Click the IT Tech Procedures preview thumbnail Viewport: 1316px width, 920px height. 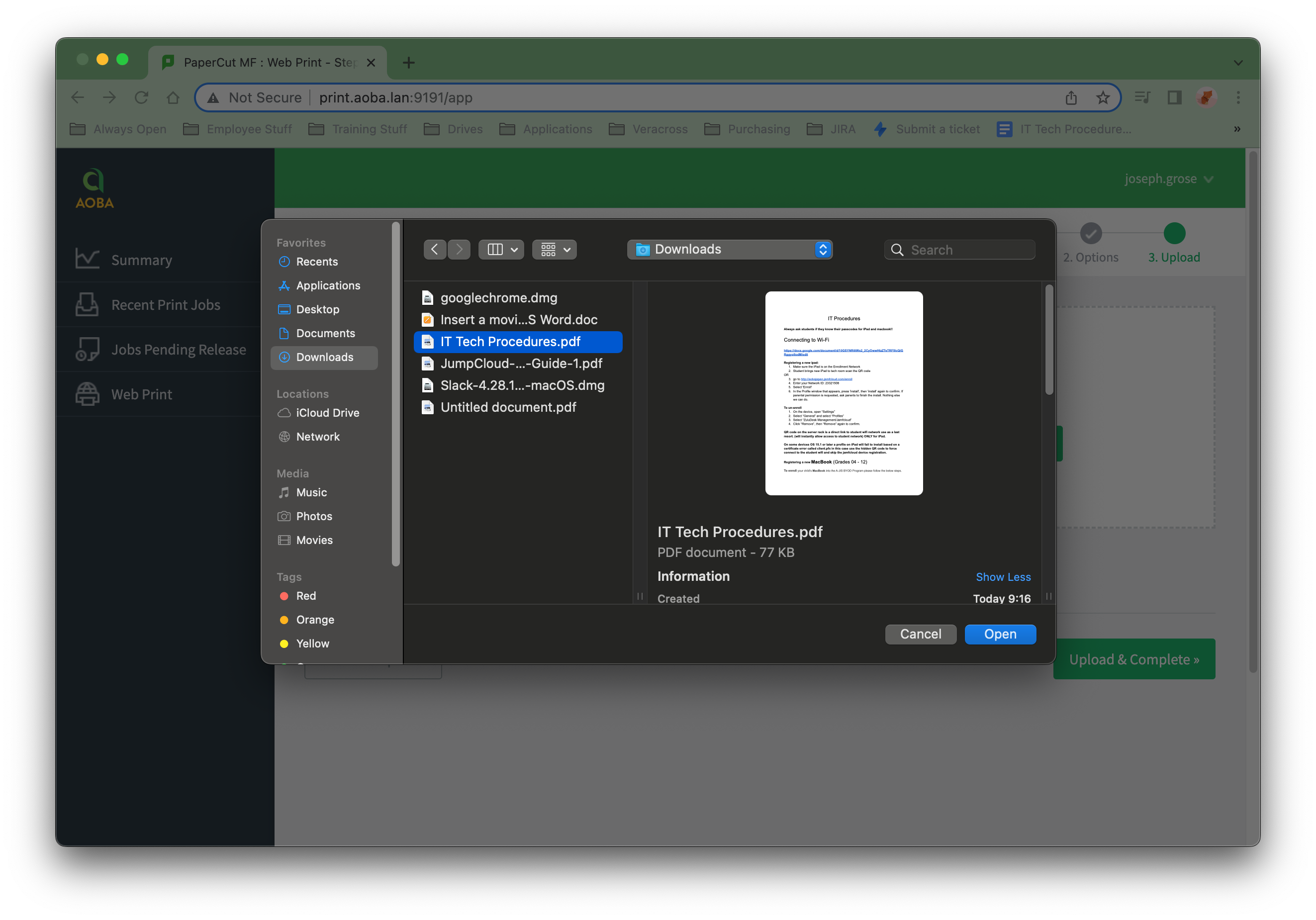(x=843, y=393)
